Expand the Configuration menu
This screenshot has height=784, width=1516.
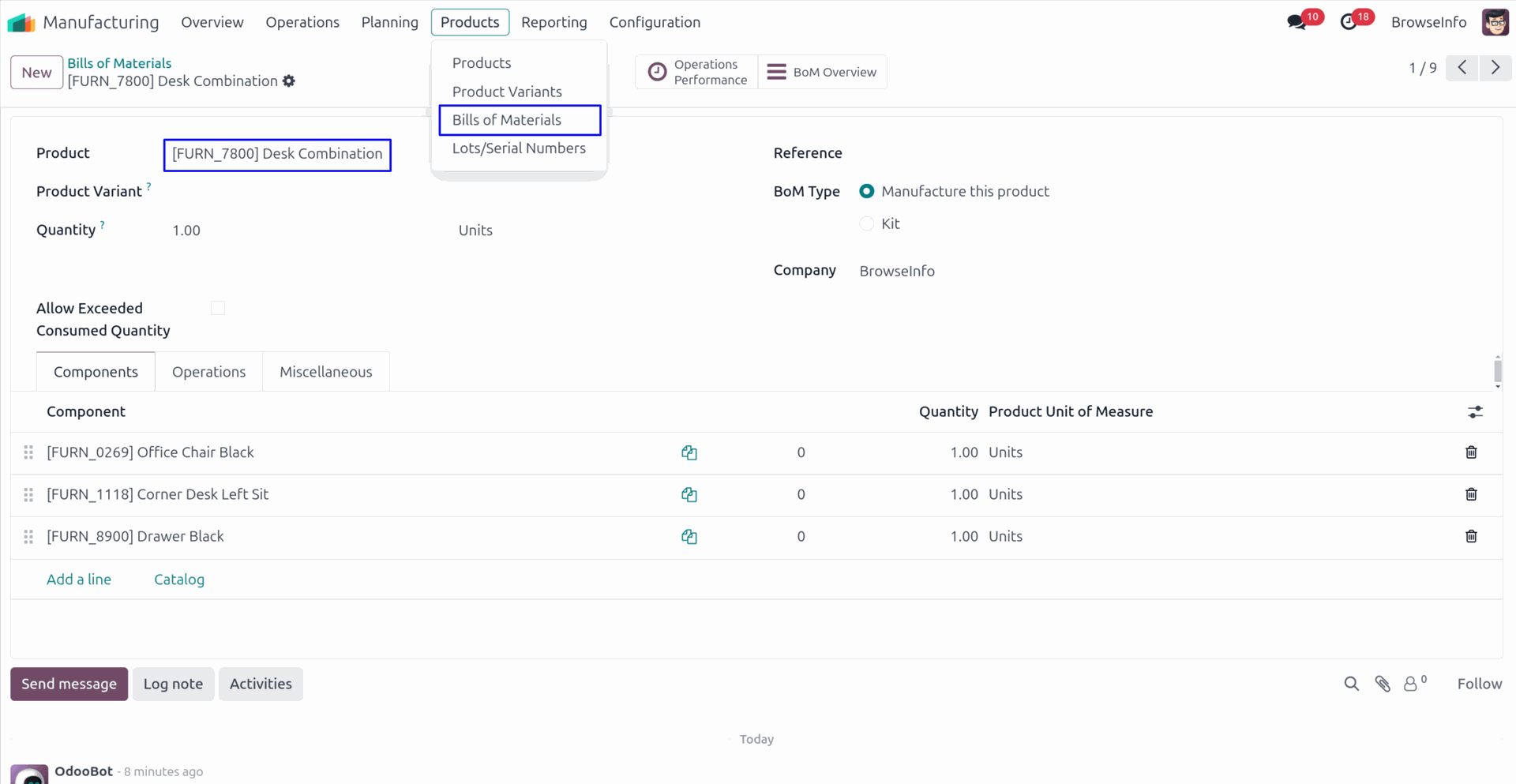pyautogui.click(x=654, y=22)
